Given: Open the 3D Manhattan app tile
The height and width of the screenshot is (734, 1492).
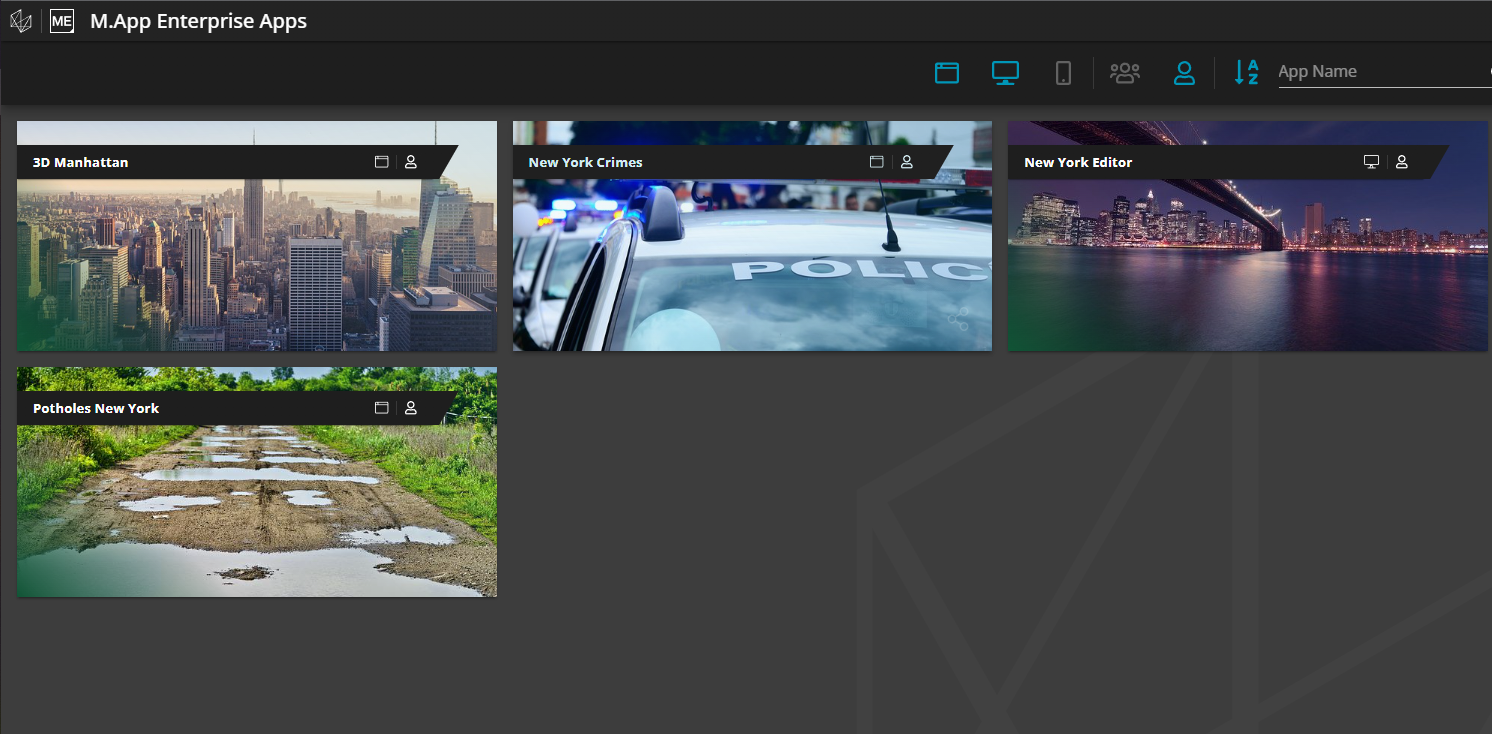Looking at the screenshot, I should click(x=256, y=265).
